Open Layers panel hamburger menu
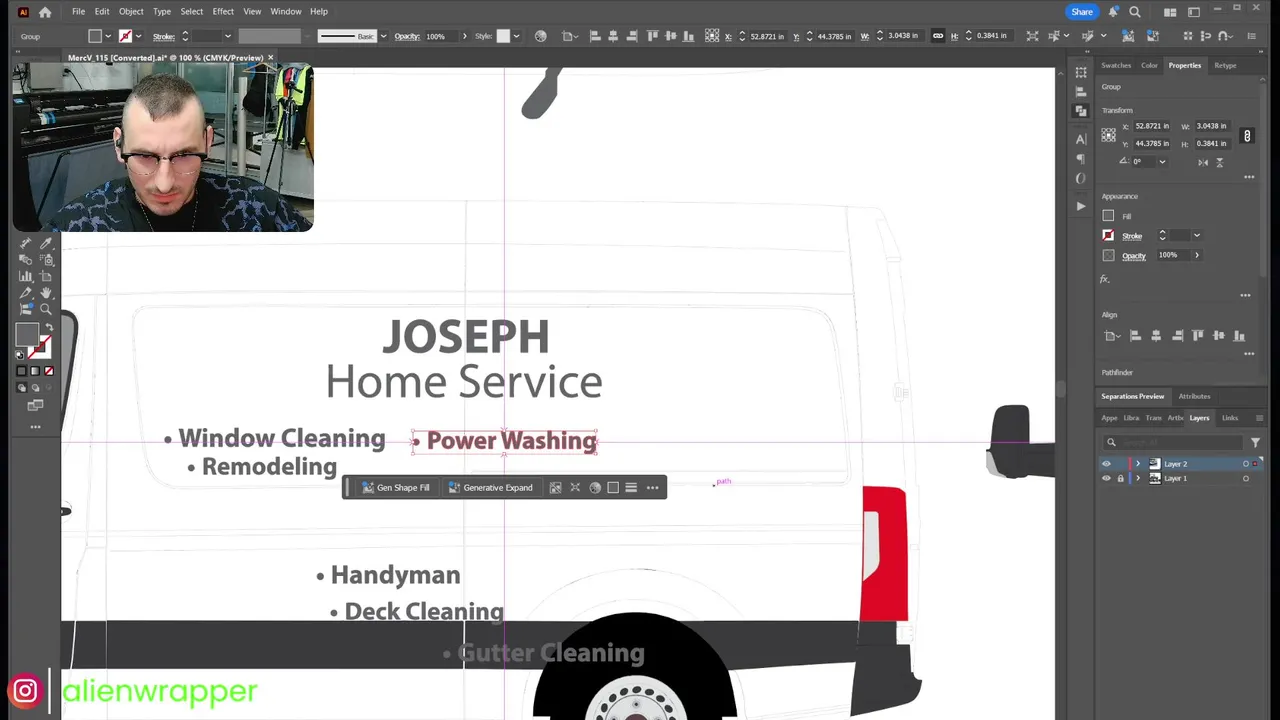This screenshot has height=720, width=1280. click(1259, 418)
